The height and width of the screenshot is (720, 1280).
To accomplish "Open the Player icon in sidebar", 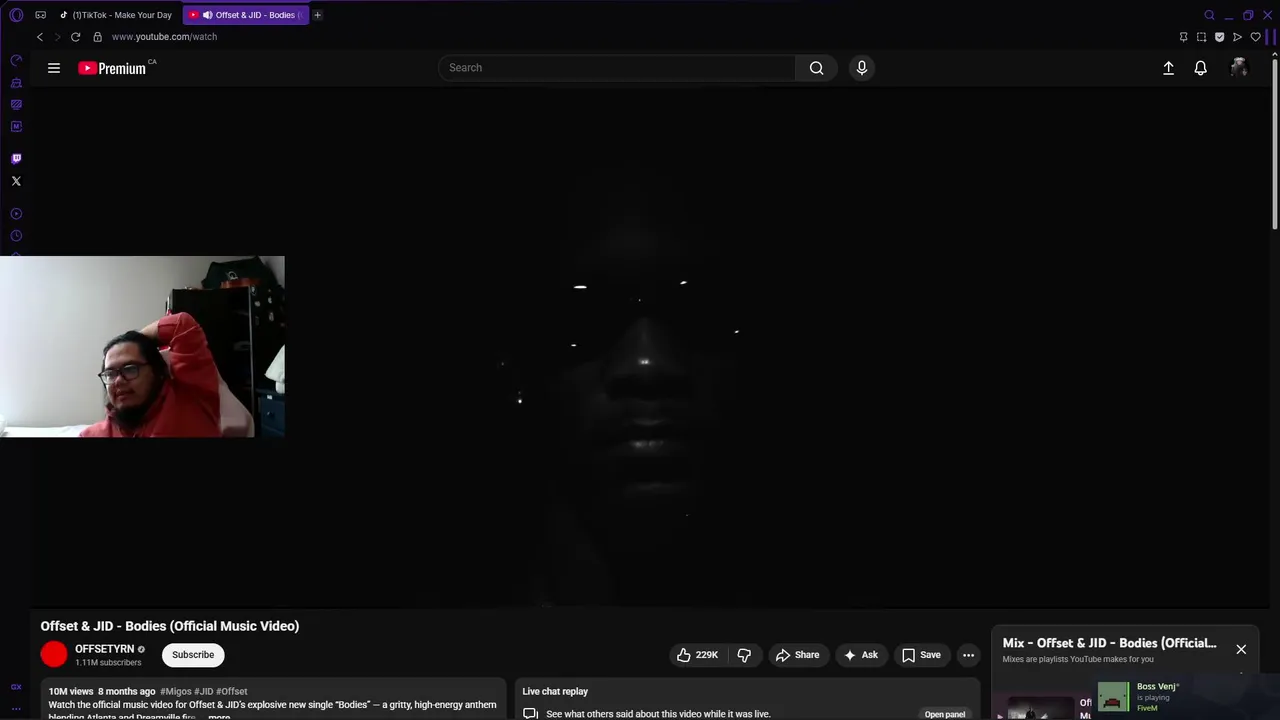I will (16, 214).
